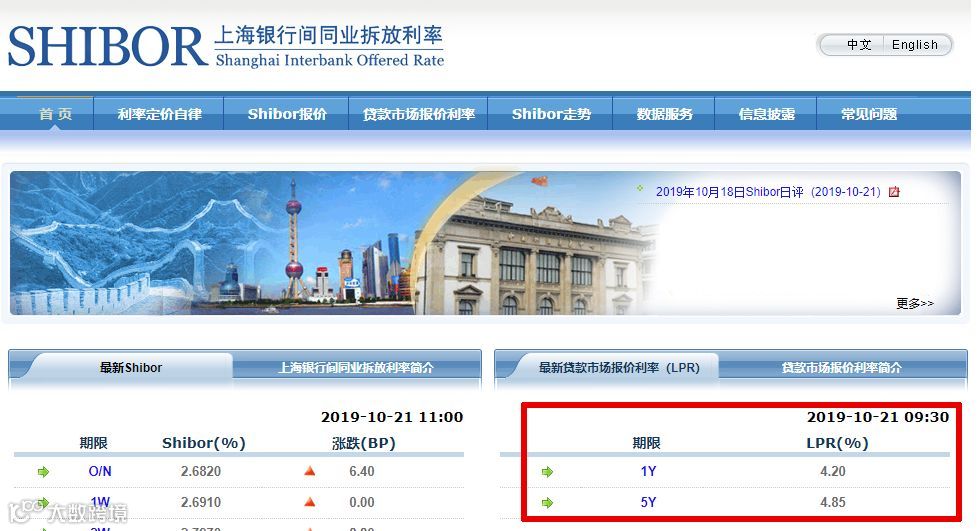Open the O/N term link

tap(100, 472)
